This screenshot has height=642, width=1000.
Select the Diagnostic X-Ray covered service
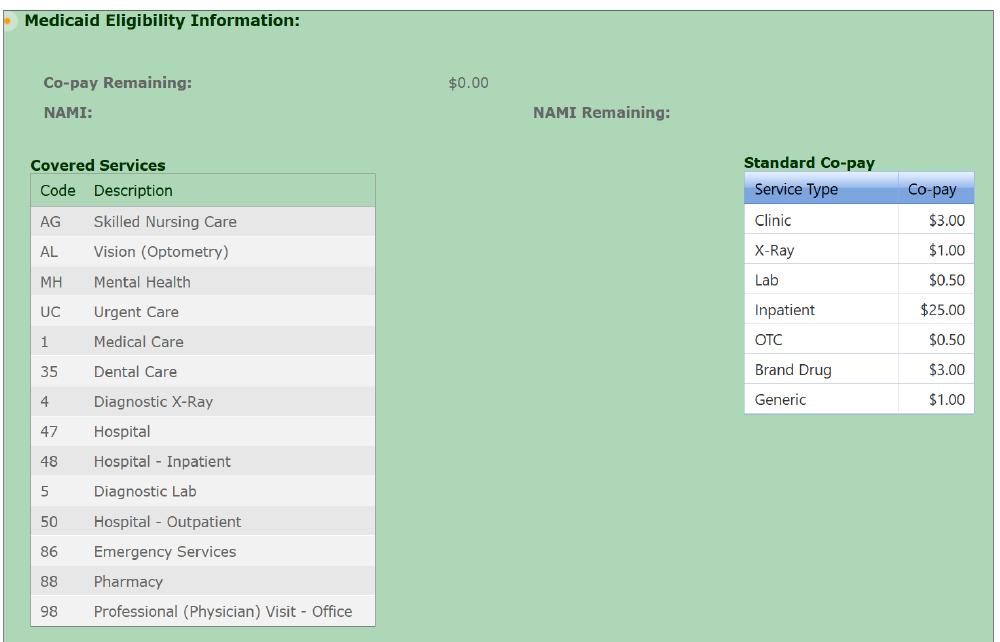(203, 402)
